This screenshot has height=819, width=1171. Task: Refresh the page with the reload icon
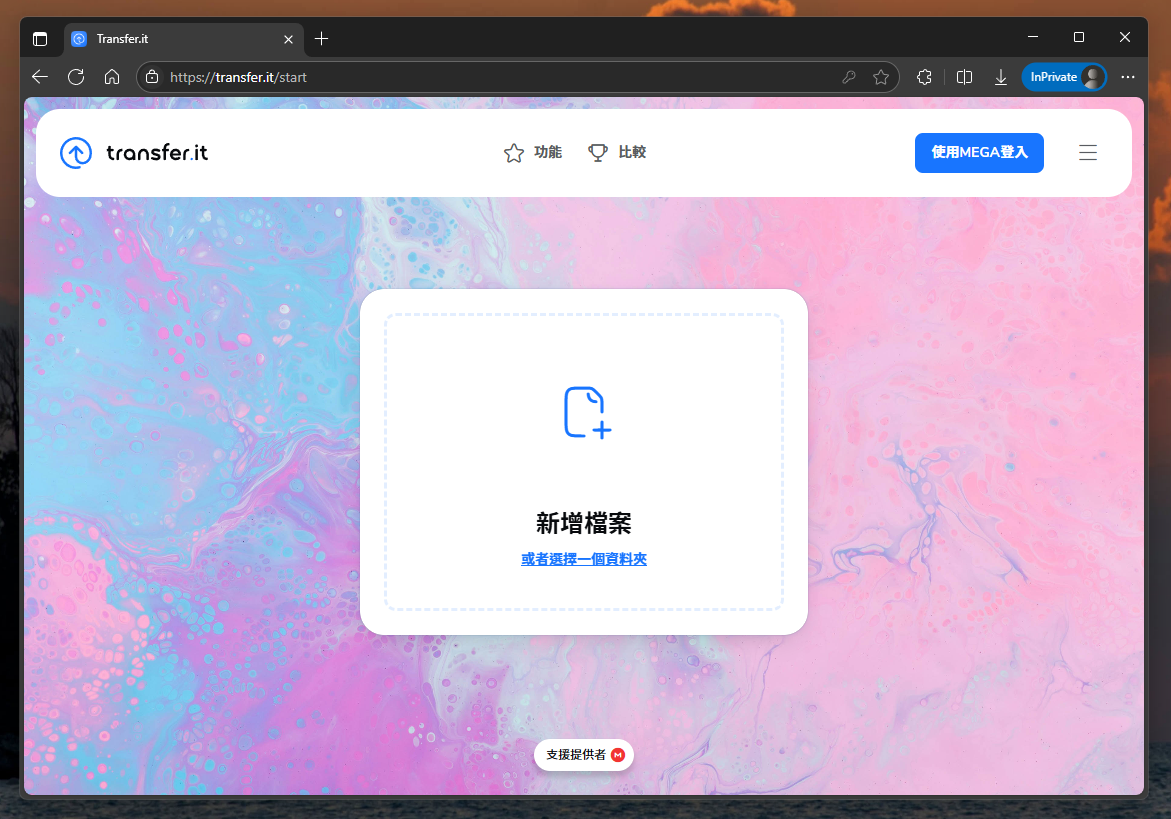tap(76, 77)
